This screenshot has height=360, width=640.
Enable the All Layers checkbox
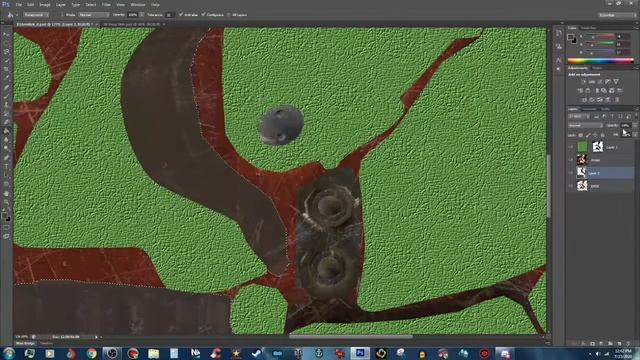[x=229, y=15]
